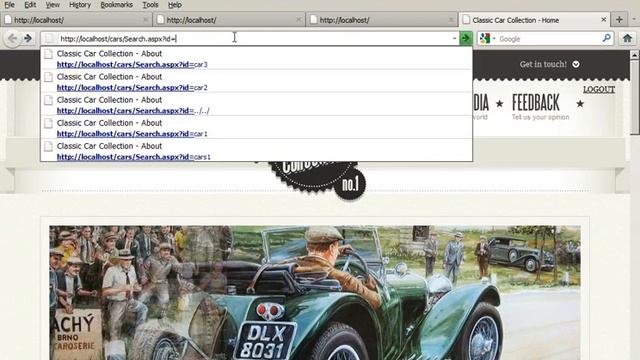Viewport: 640px width, 360px height.
Task: Choose suggestion ending with id=car2
Action: pyautogui.click(x=256, y=81)
